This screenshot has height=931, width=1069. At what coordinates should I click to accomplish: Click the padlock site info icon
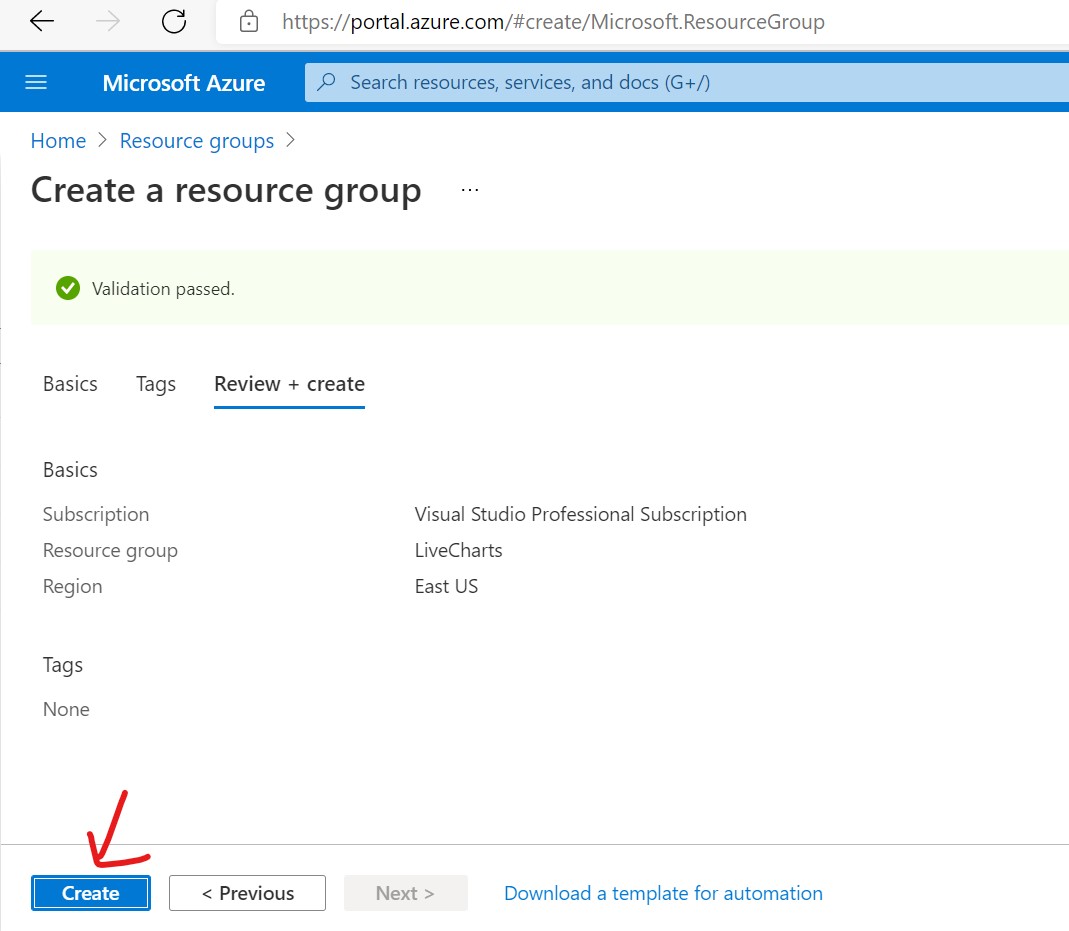click(x=249, y=22)
